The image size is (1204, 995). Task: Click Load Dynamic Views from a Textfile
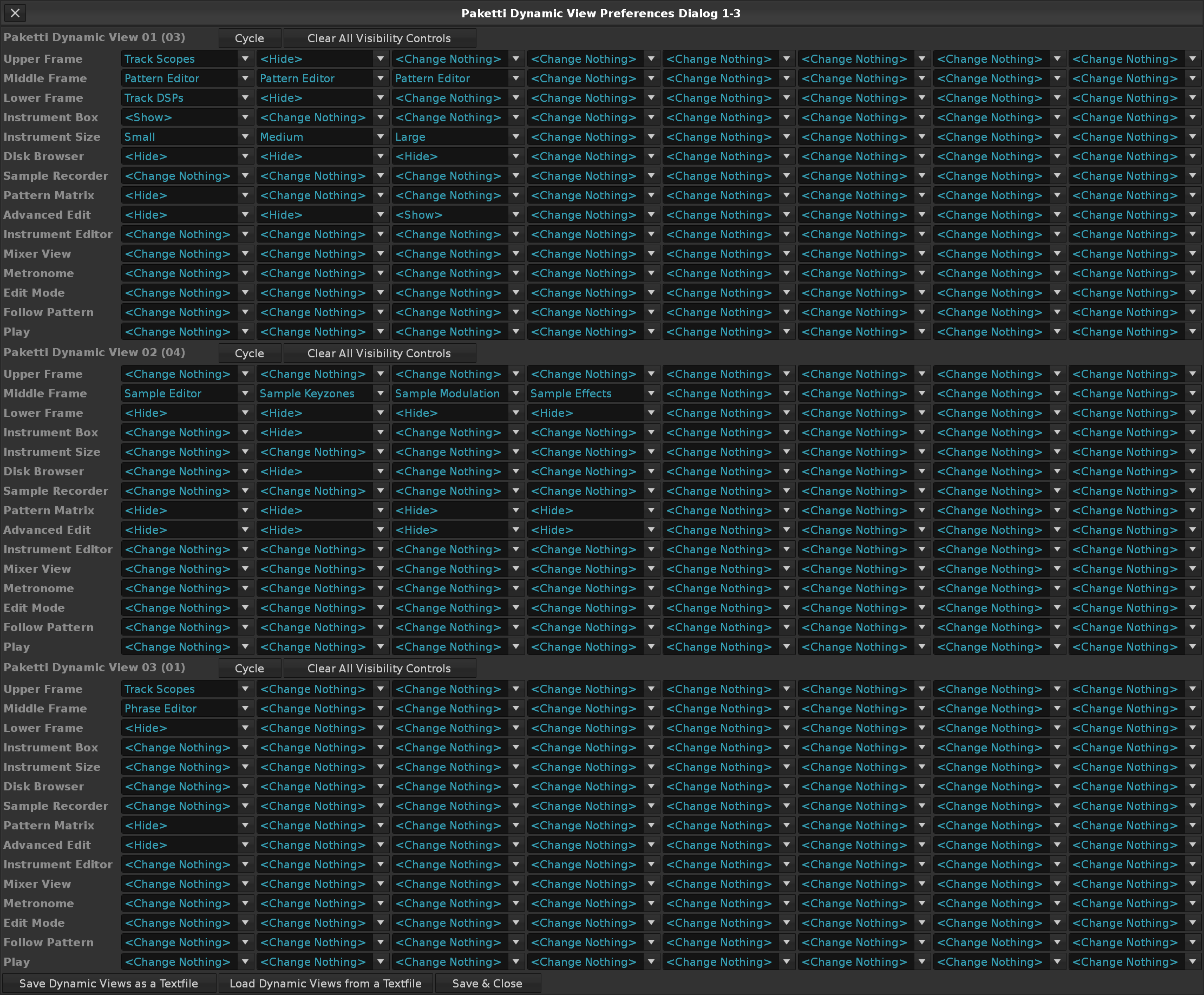[x=325, y=984]
